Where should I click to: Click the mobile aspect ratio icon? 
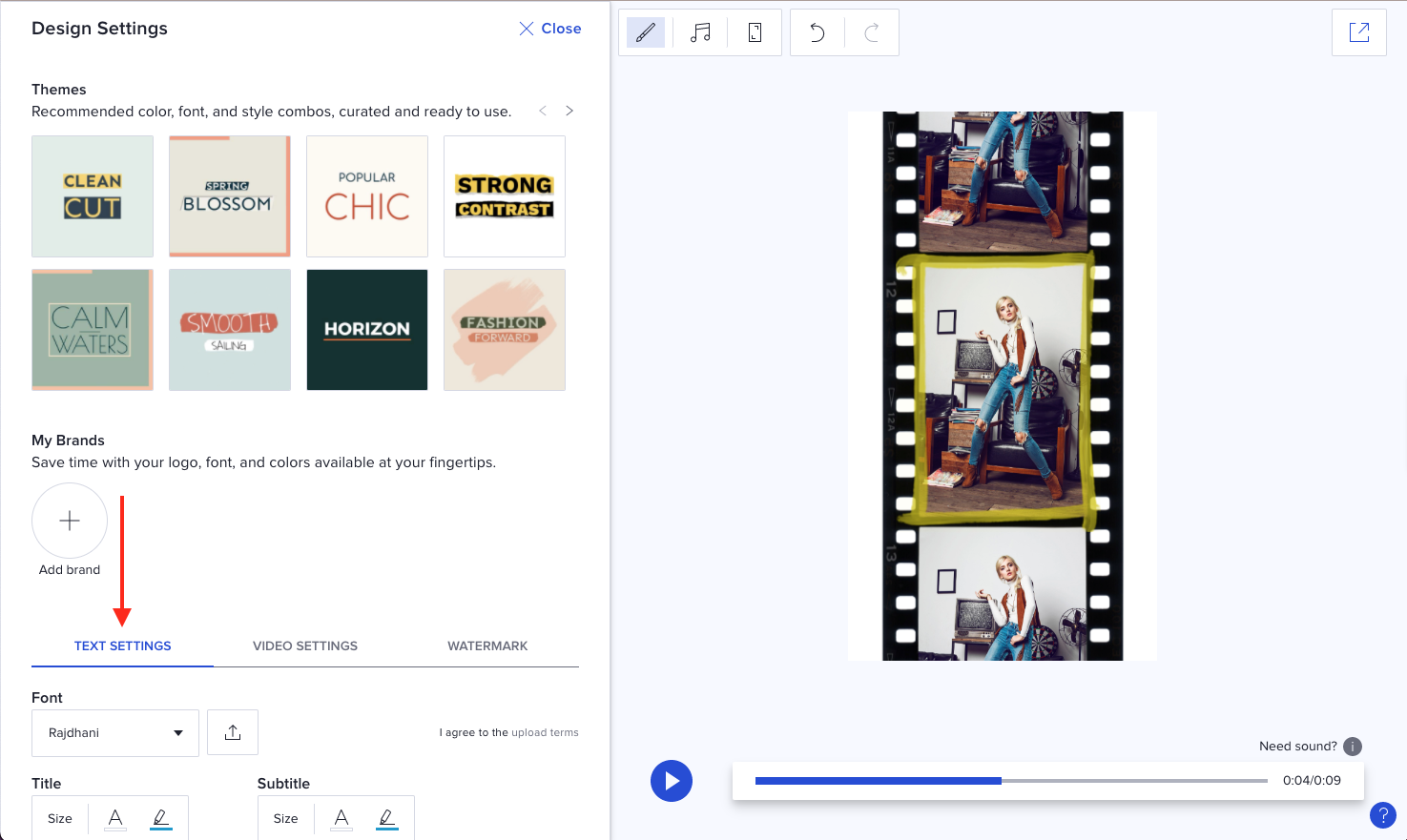[755, 32]
